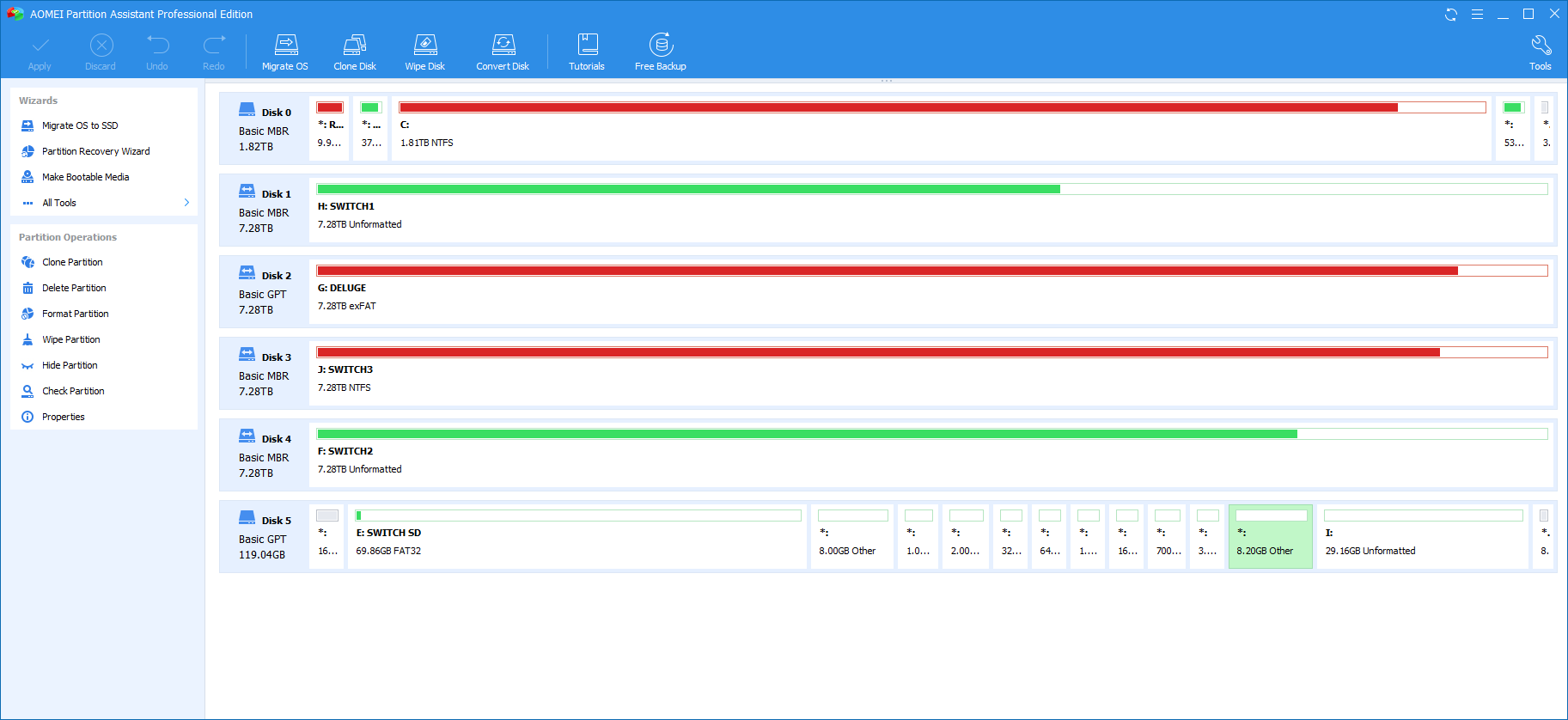Click the J: SWITCH3 usage bar

tap(932, 352)
